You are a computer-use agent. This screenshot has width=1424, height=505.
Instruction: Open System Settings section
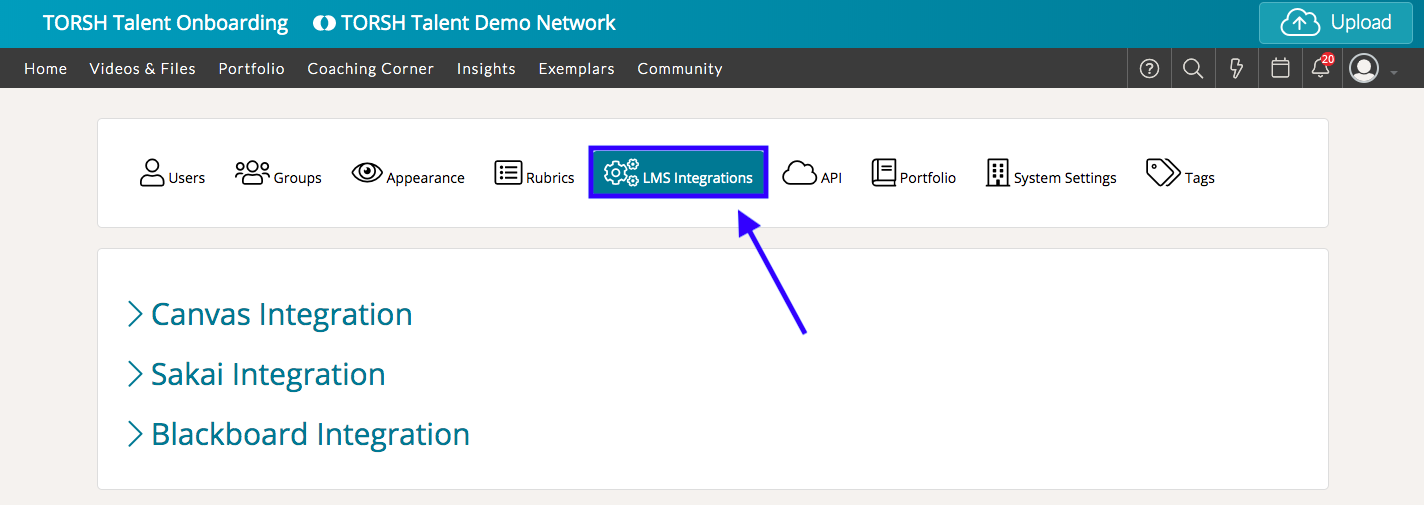[1051, 174]
